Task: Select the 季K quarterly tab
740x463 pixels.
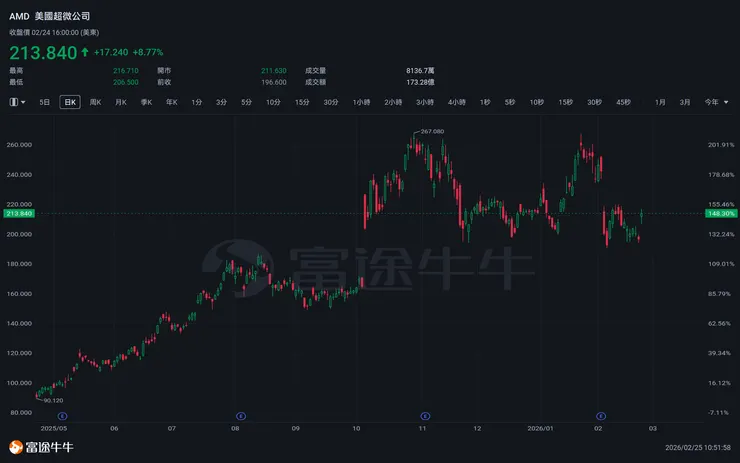Action: (x=146, y=102)
